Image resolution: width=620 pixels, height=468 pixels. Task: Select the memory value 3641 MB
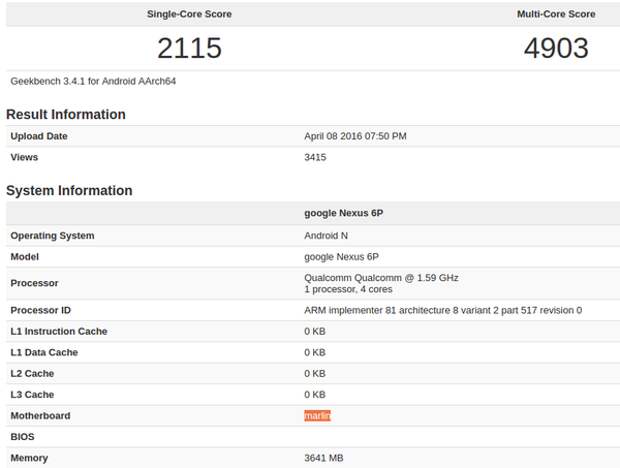[x=323, y=458]
